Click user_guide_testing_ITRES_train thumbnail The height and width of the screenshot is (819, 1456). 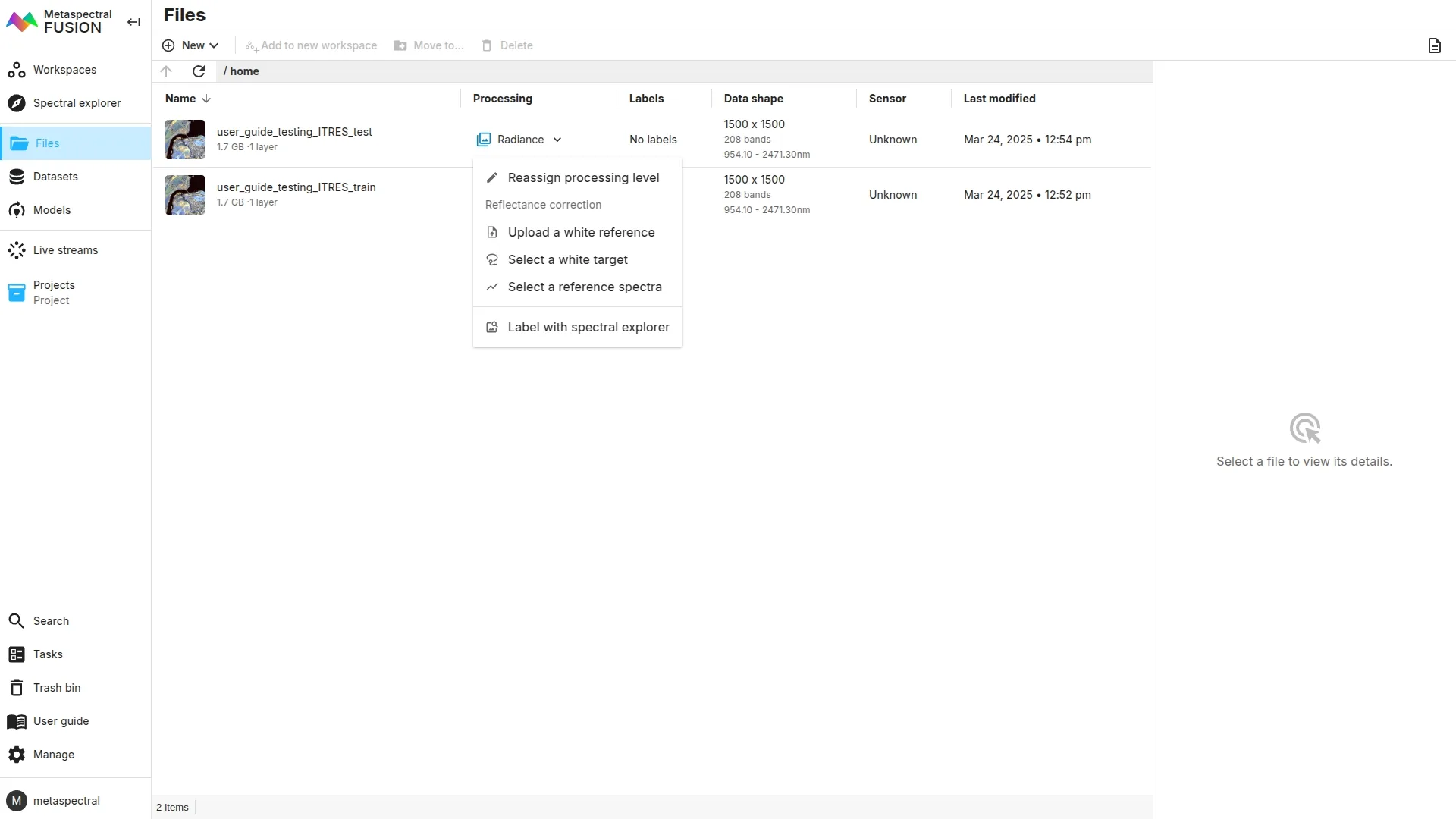point(185,195)
